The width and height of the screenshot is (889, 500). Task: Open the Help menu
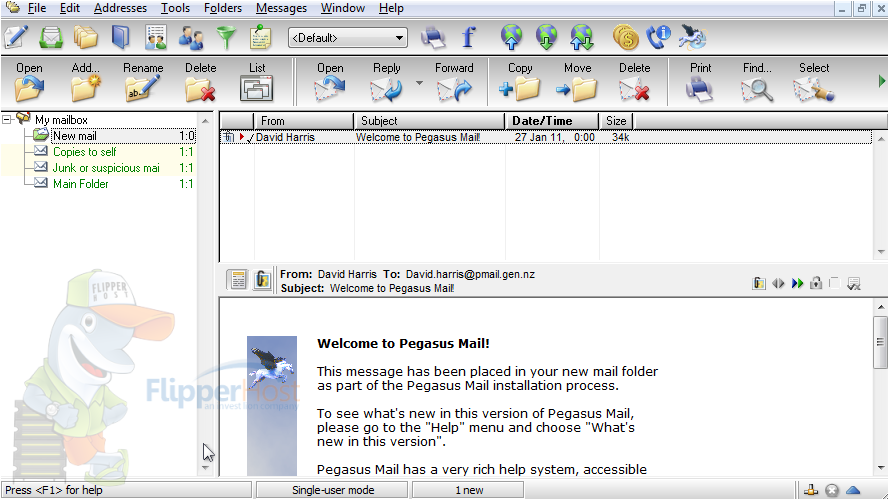391,8
